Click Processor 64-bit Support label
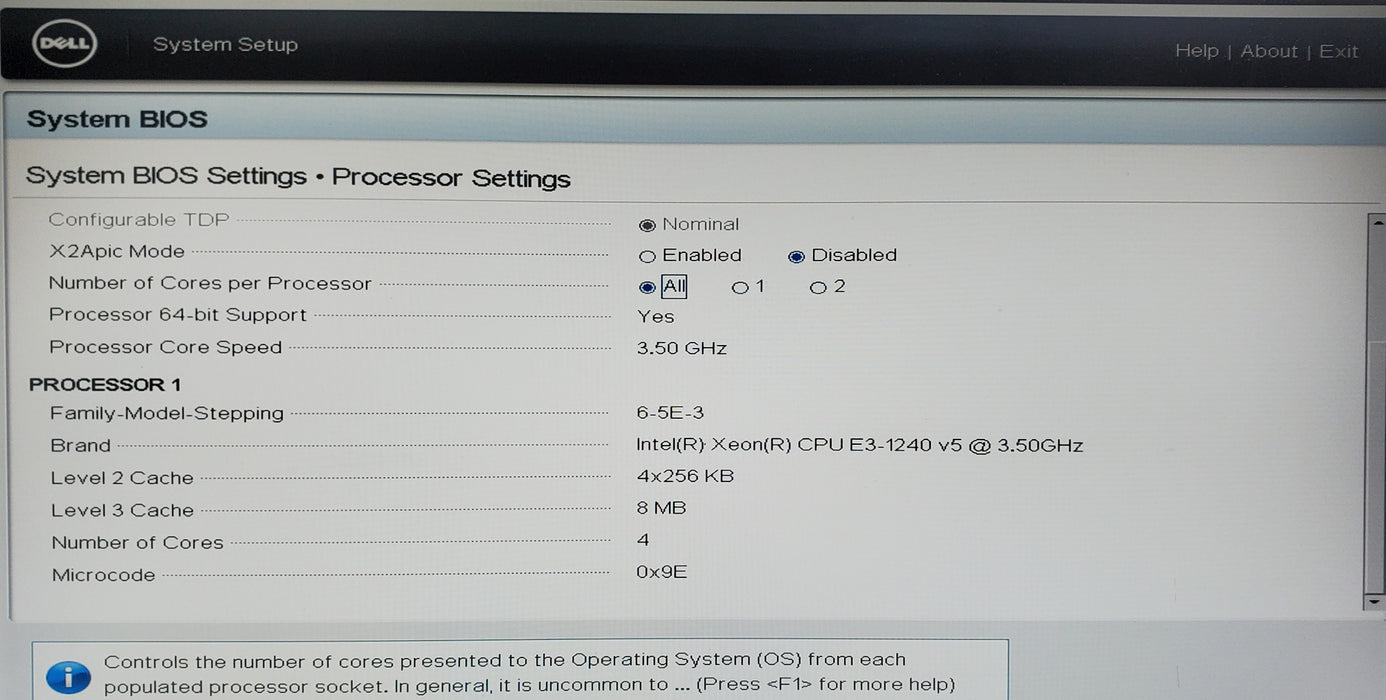1386x700 pixels. [x=178, y=315]
